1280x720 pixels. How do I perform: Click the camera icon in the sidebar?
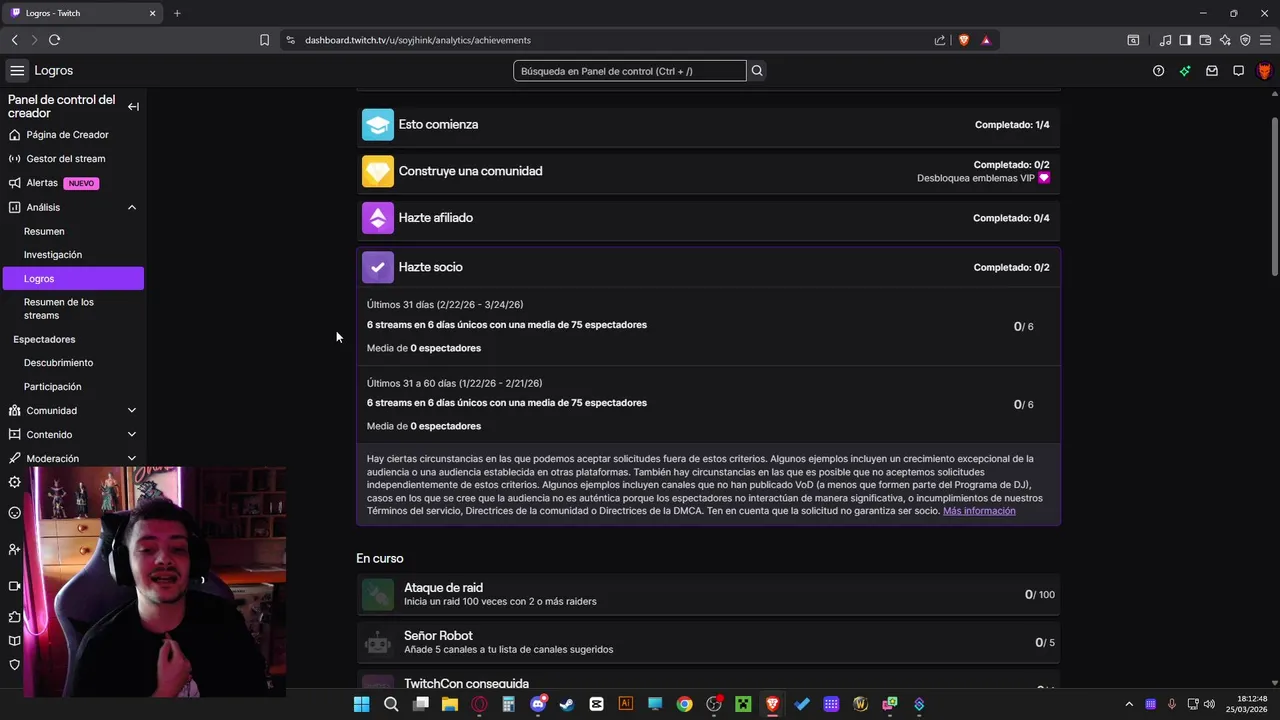[x=14, y=586]
